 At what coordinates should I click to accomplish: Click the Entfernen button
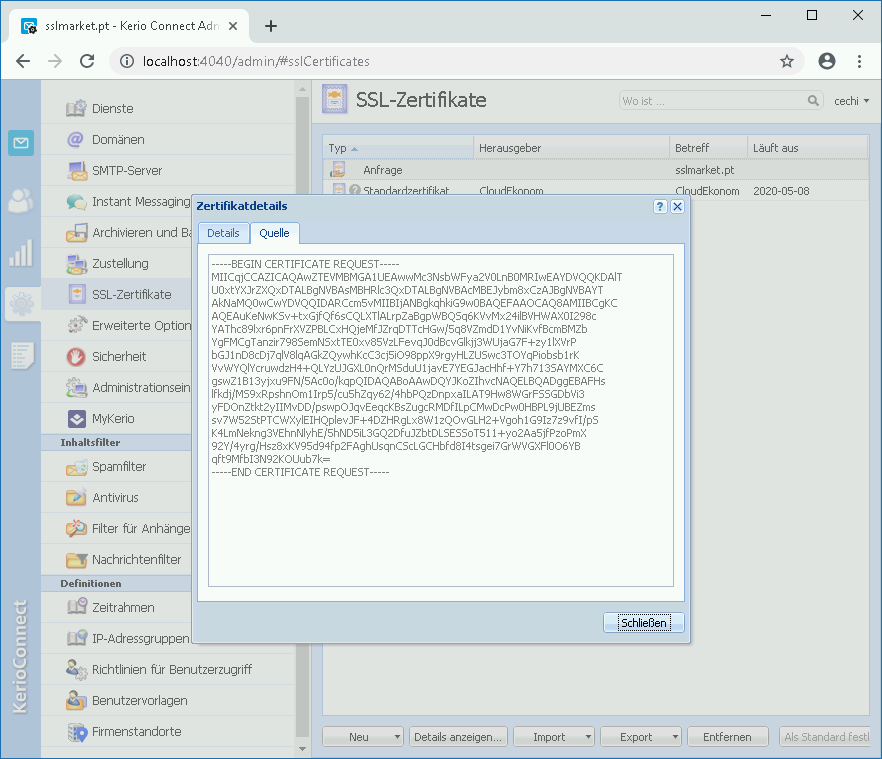coord(727,736)
